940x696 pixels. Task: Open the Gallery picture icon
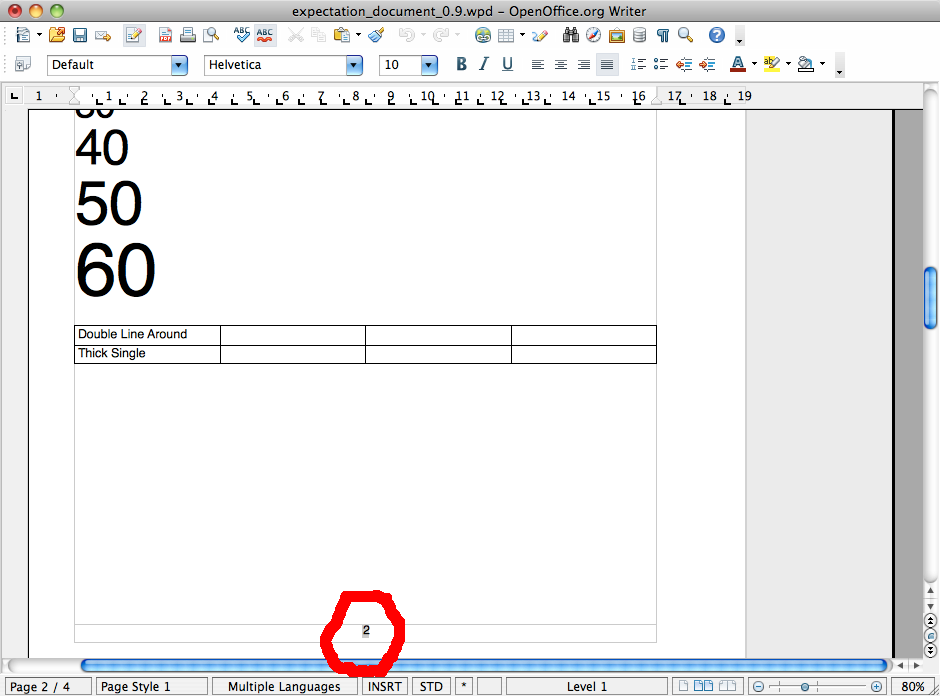(x=617, y=36)
